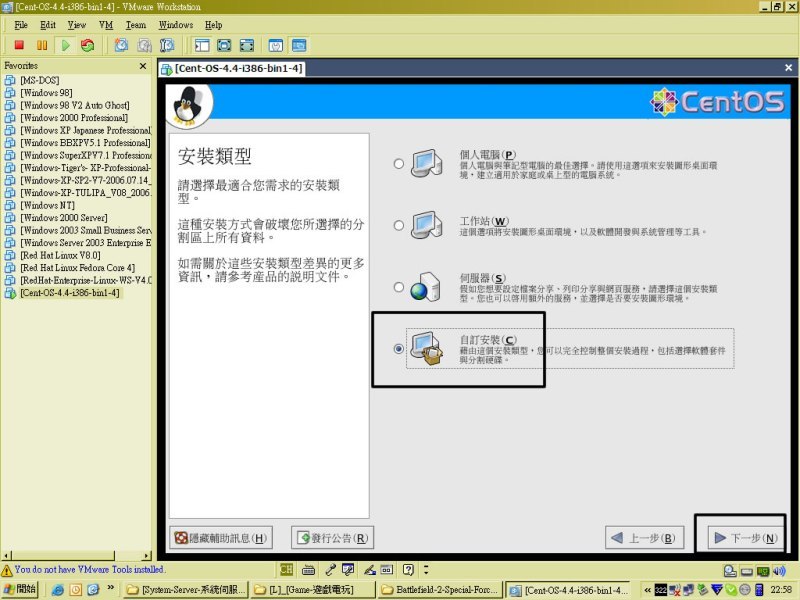
Task: Select [Red Hat Linux Fedora Core 4] favorite
Action: (x=77, y=268)
